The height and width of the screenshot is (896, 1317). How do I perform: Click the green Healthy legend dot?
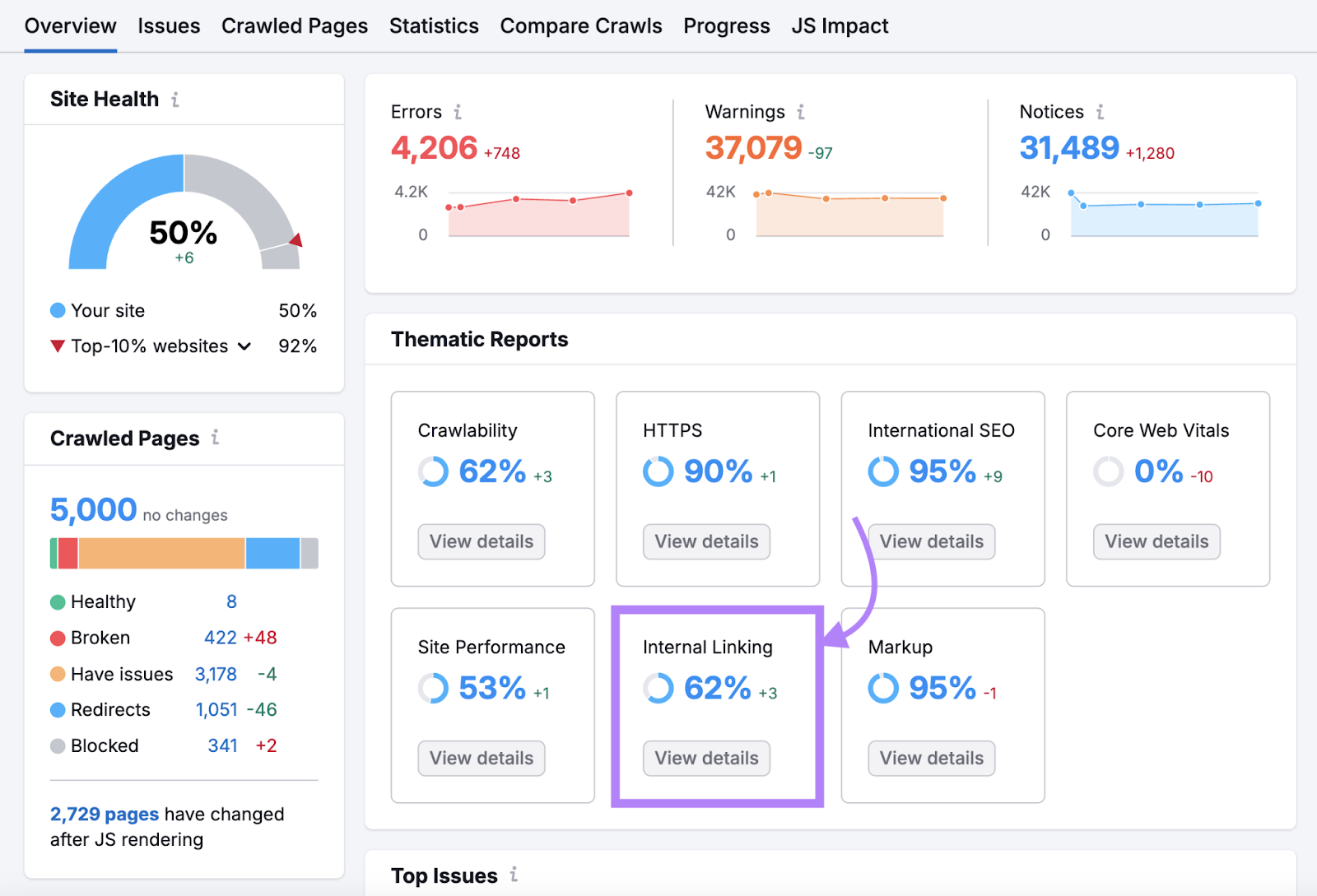58,602
